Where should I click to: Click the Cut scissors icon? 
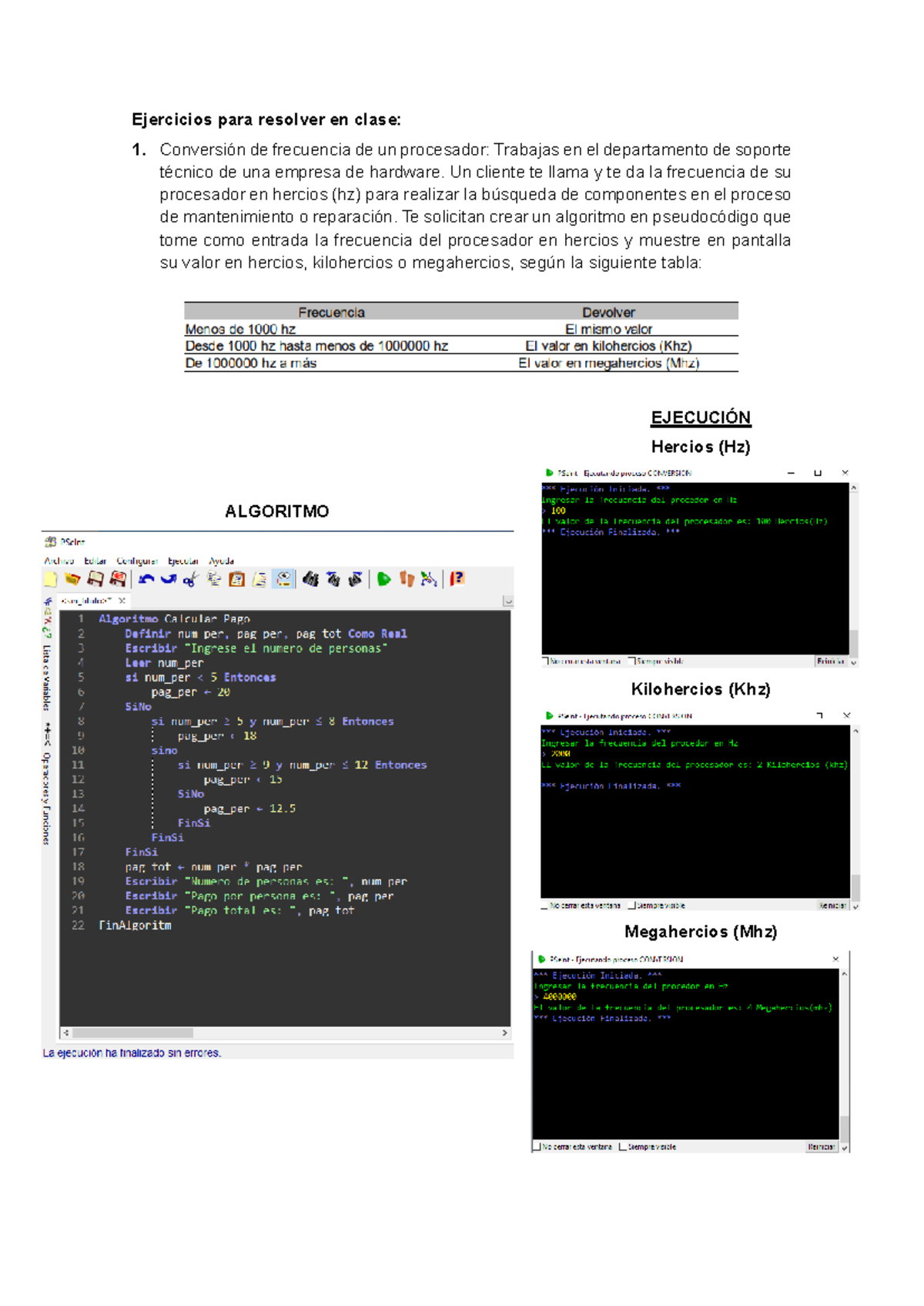190,579
